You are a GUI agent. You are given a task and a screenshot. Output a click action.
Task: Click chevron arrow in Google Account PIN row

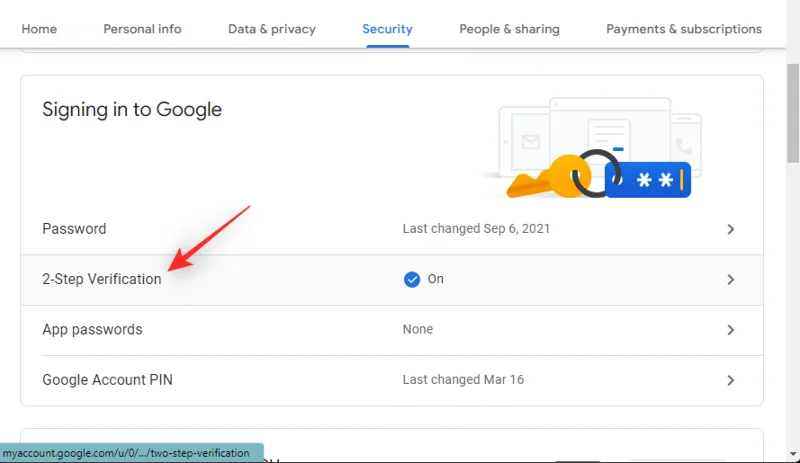[x=731, y=380]
